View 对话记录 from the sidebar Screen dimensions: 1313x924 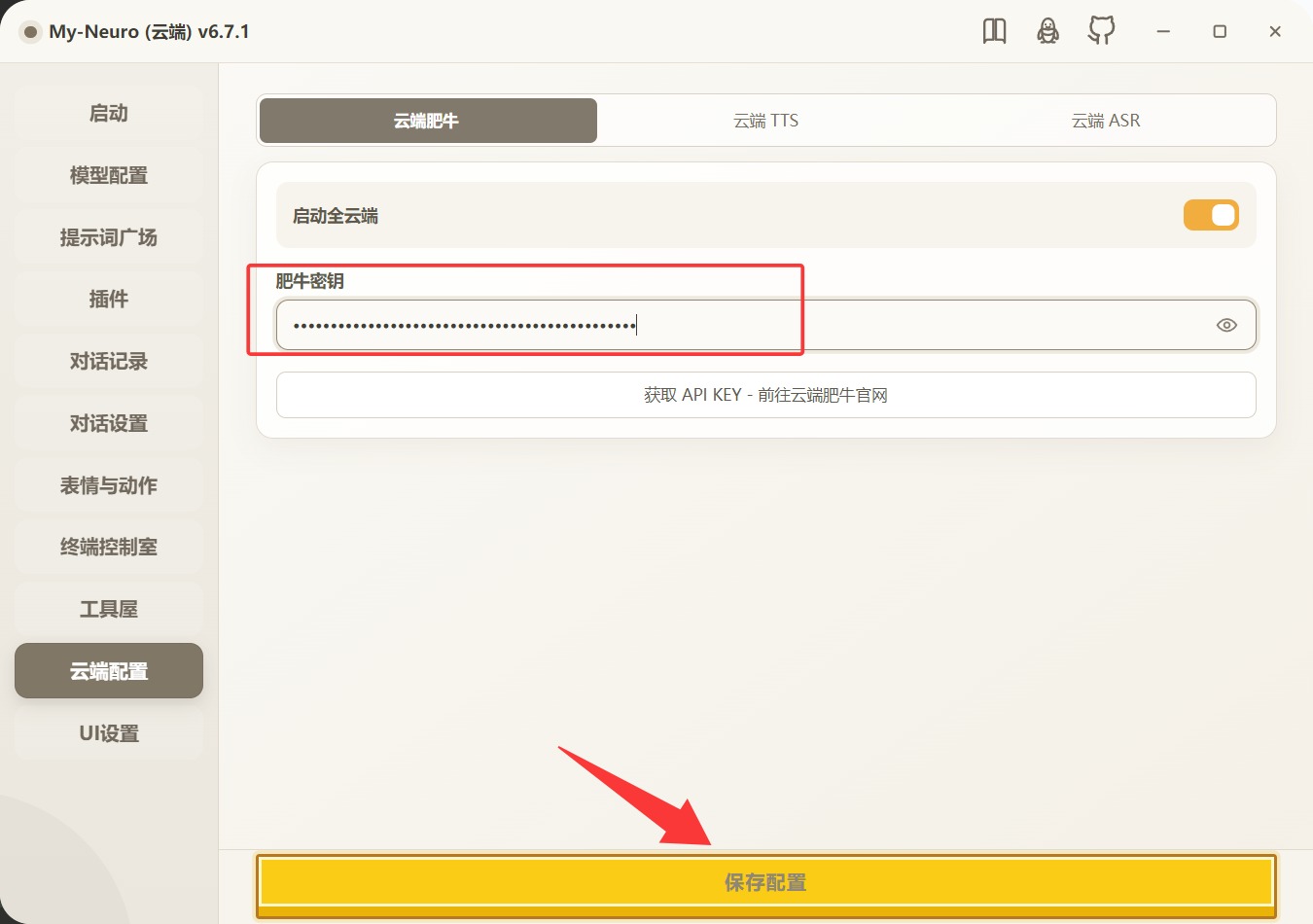pyautogui.click(x=109, y=361)
